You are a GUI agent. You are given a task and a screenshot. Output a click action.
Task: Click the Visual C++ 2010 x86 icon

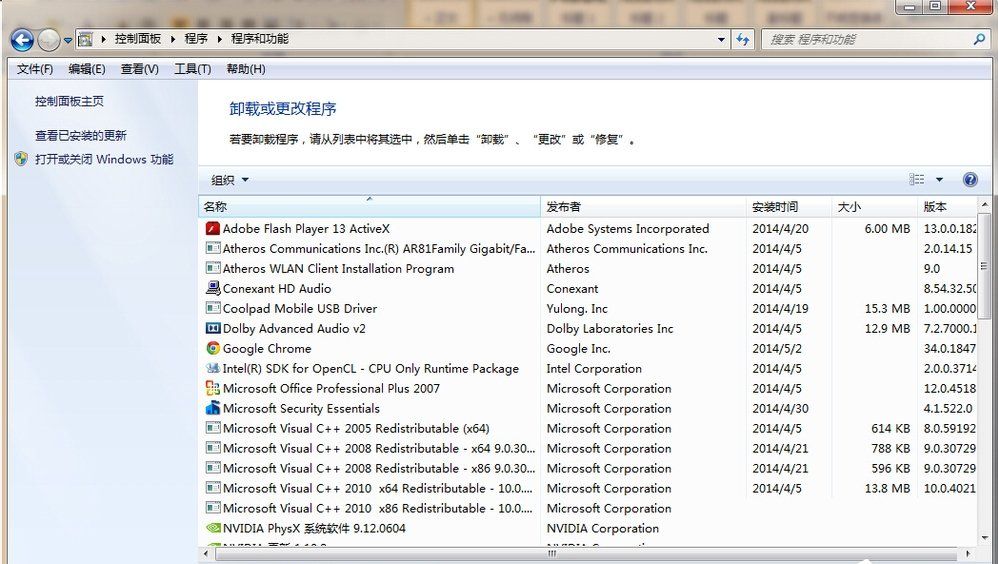click(213, 508)
